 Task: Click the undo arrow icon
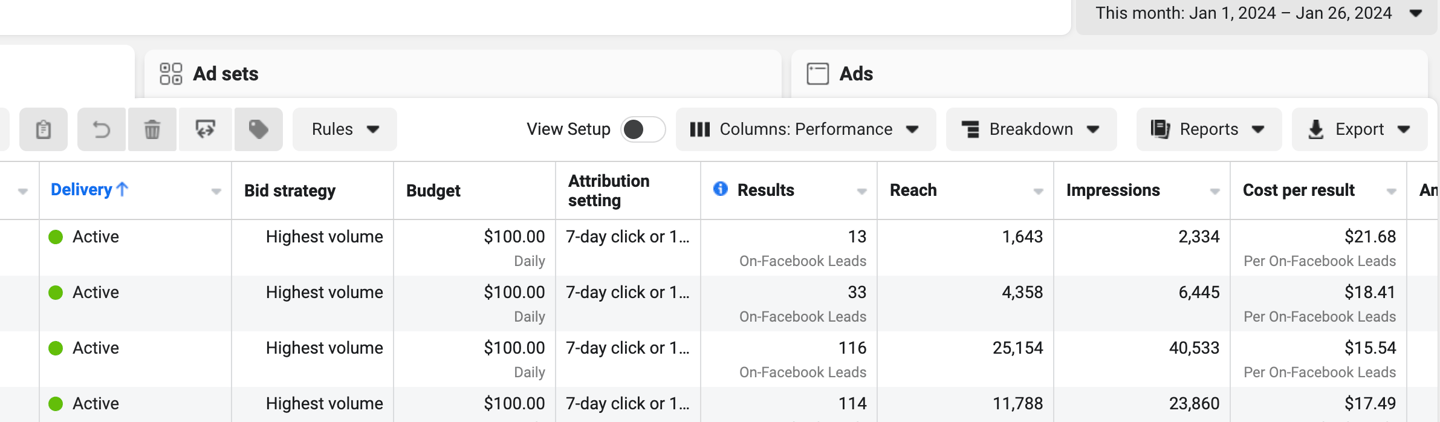click(101, 130)
